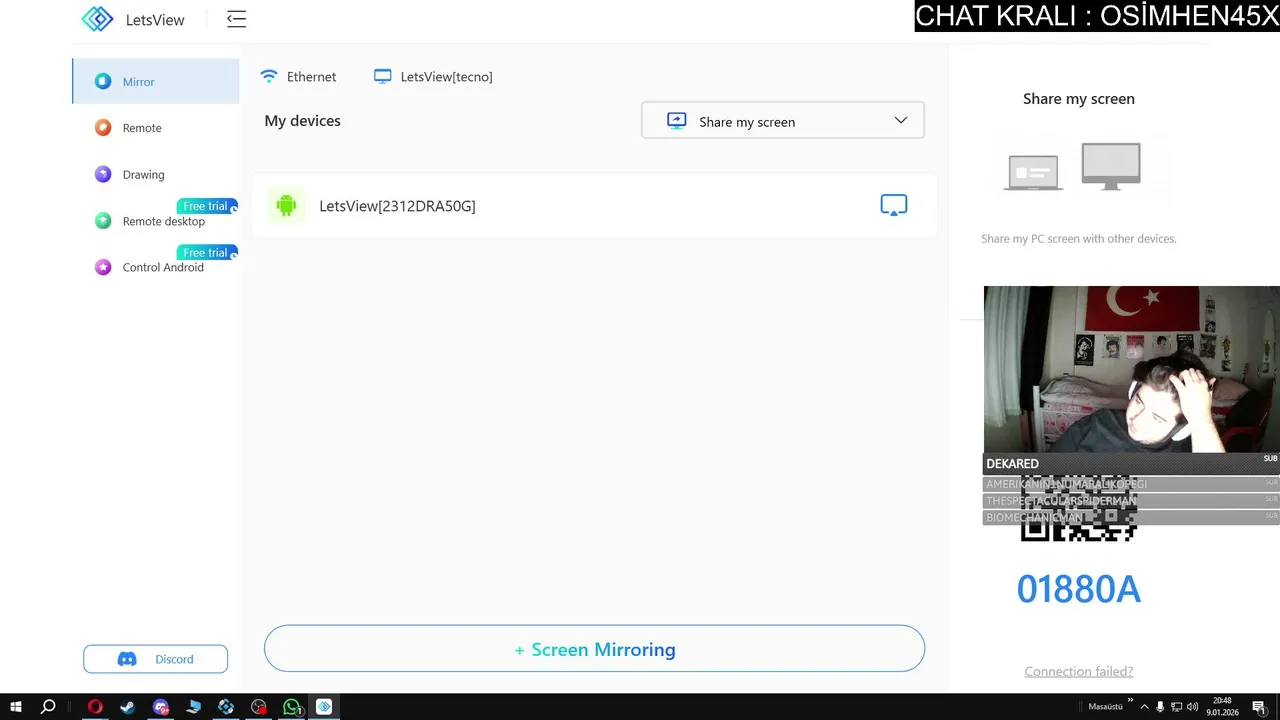This screenshot has height=720, width=1280.
Task: Open the notification center icon
Action: pyautogui.click(x=1260, y=707)
